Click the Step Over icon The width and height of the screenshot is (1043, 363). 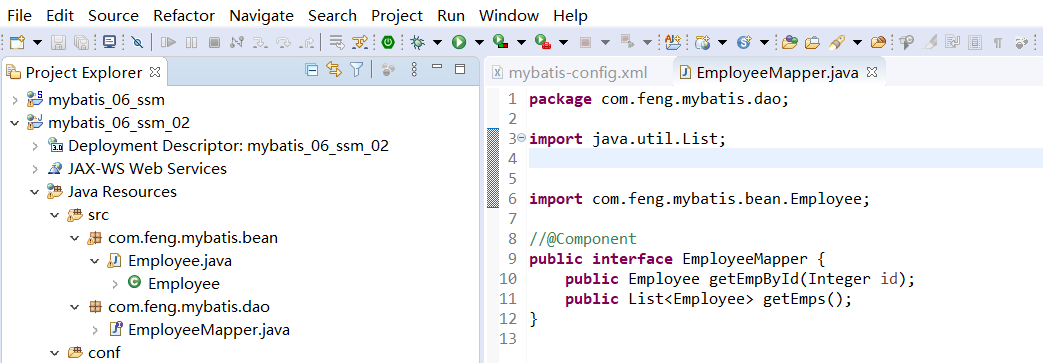(283, 43)
